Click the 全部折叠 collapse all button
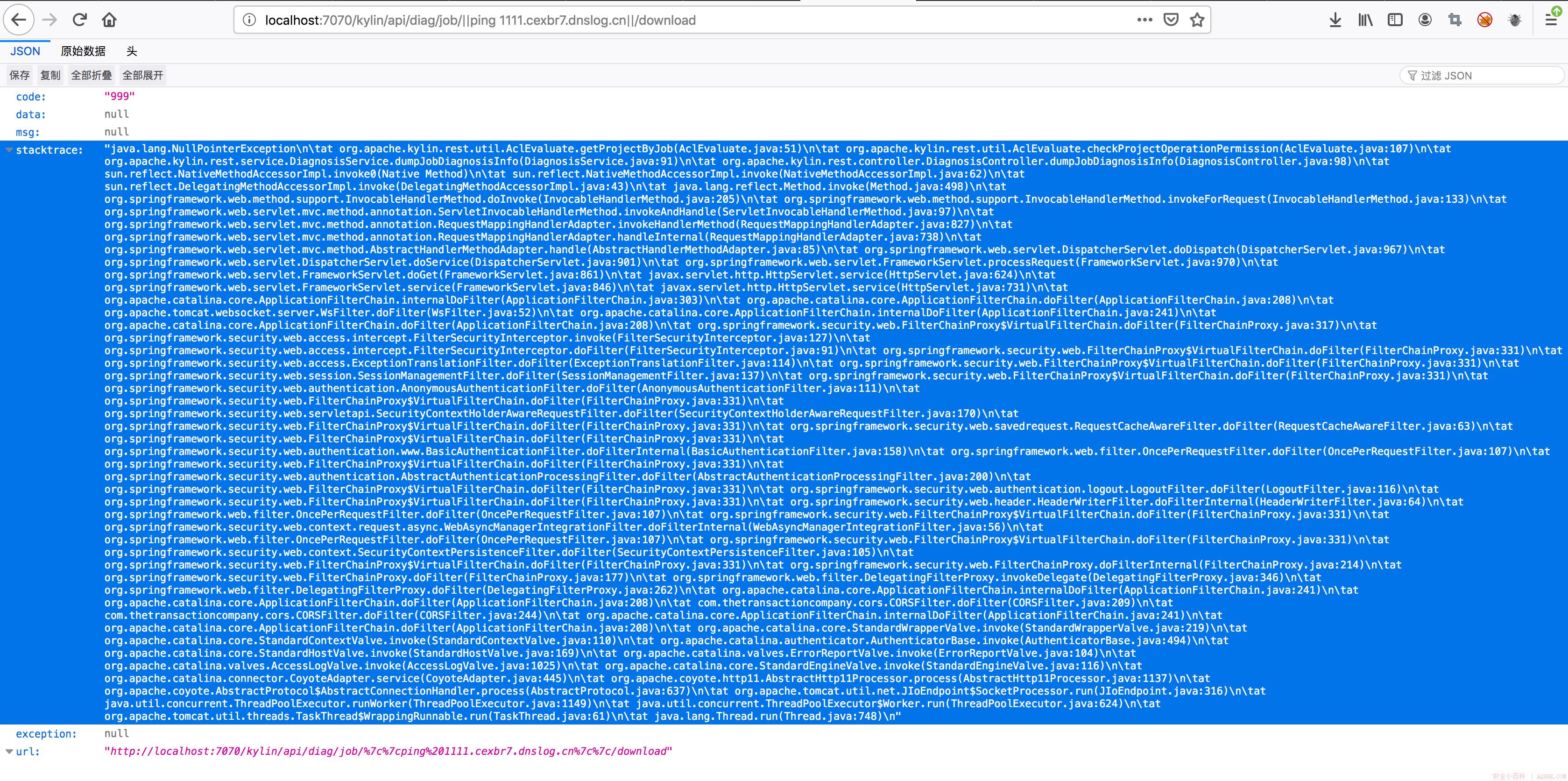 point(92,75)
